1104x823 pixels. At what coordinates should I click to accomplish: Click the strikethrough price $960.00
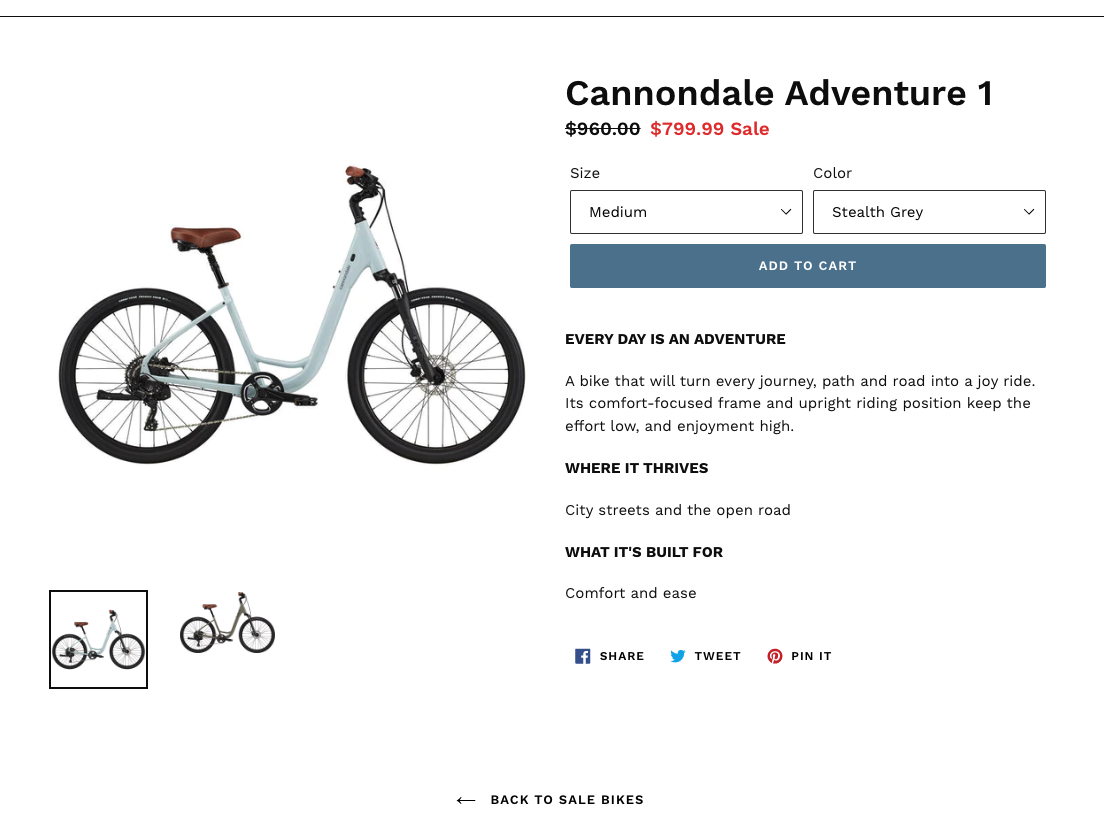point(602,129)
